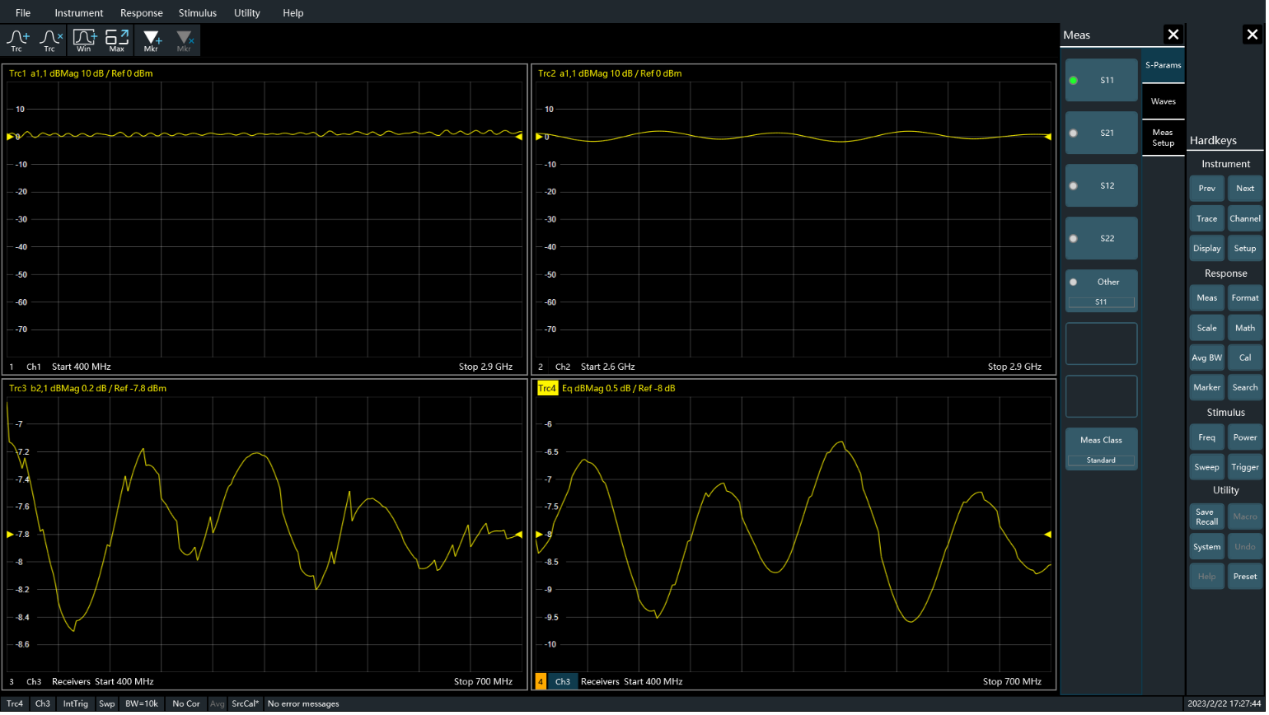
Task: Select the S11 measurement radio button
Action: tap(1101, 80)
